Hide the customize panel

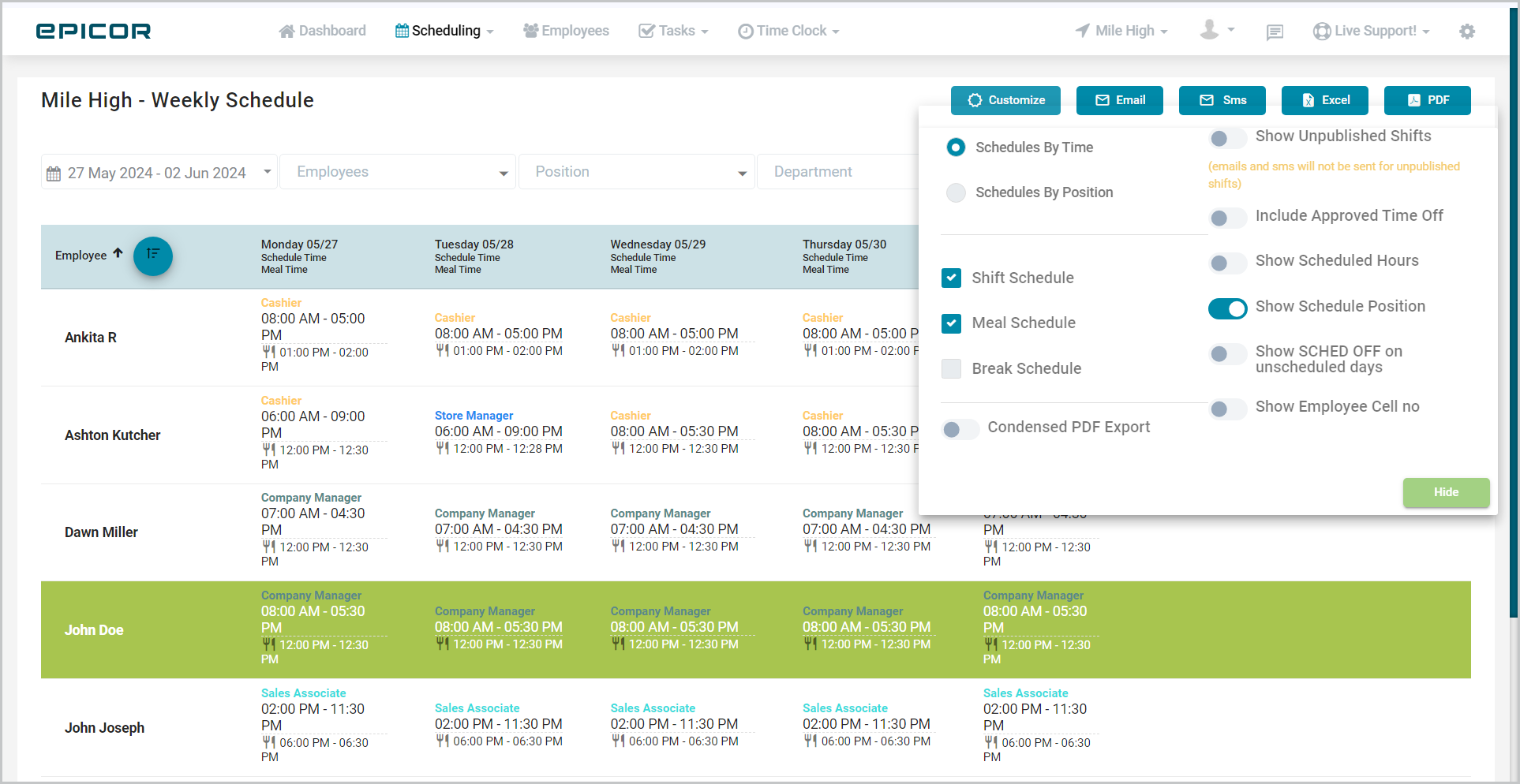pyautogui.click(x=1446, y=492)
